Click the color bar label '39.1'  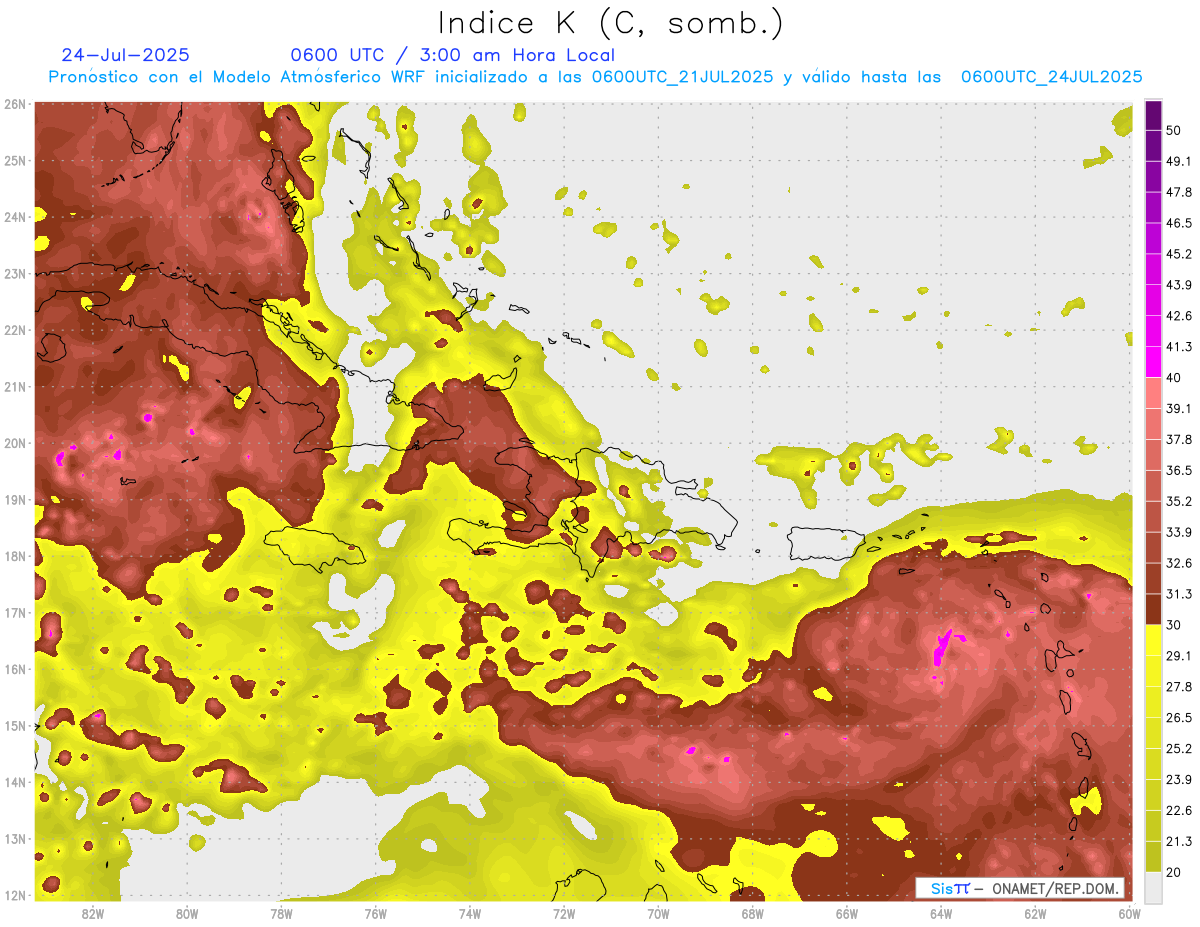1179,409
